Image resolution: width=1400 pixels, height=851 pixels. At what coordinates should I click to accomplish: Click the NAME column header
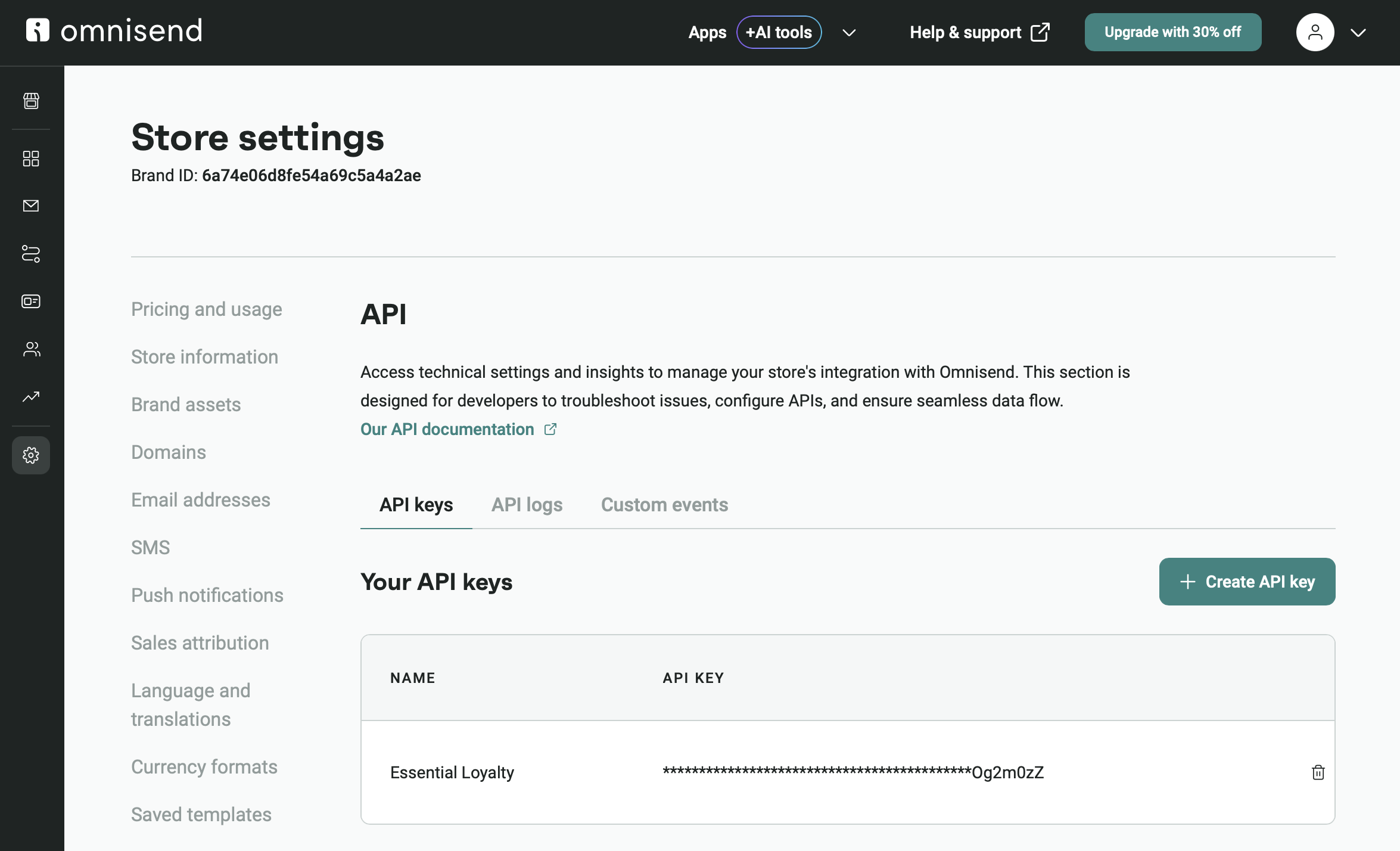point(413,678)
